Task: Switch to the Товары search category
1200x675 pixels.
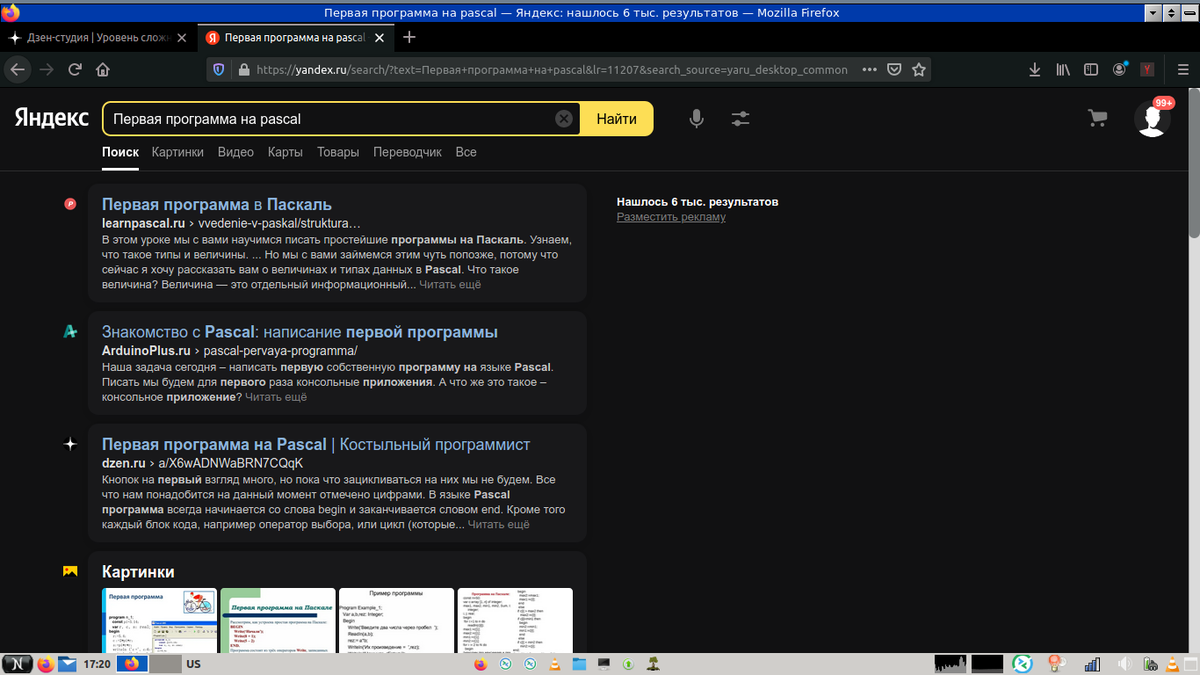Action: point(338,152)
